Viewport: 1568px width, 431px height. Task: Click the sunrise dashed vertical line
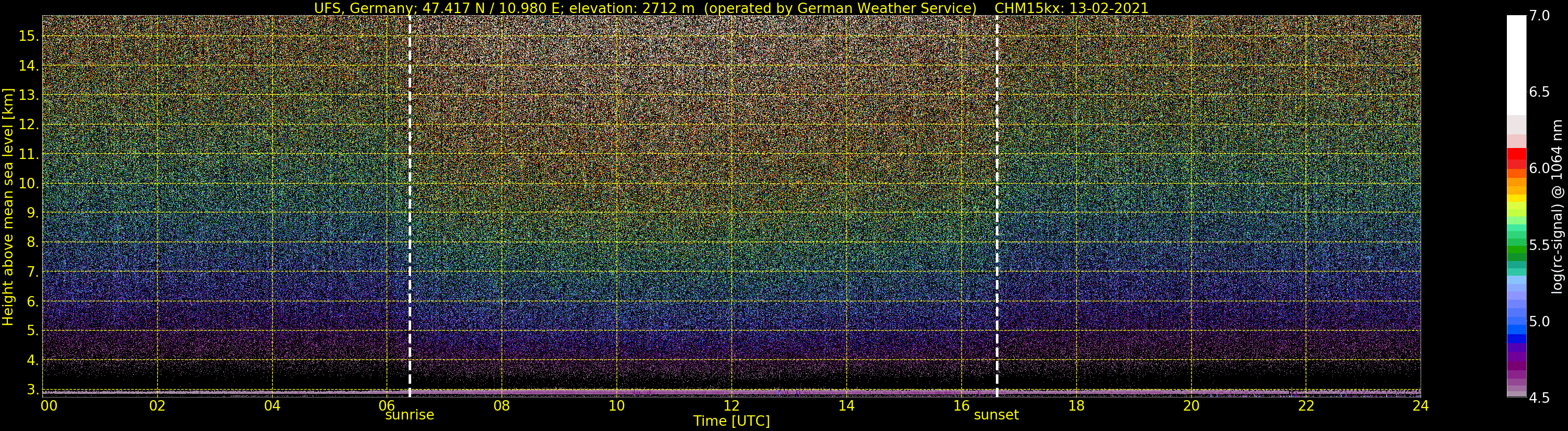click(x=410, y=206)
